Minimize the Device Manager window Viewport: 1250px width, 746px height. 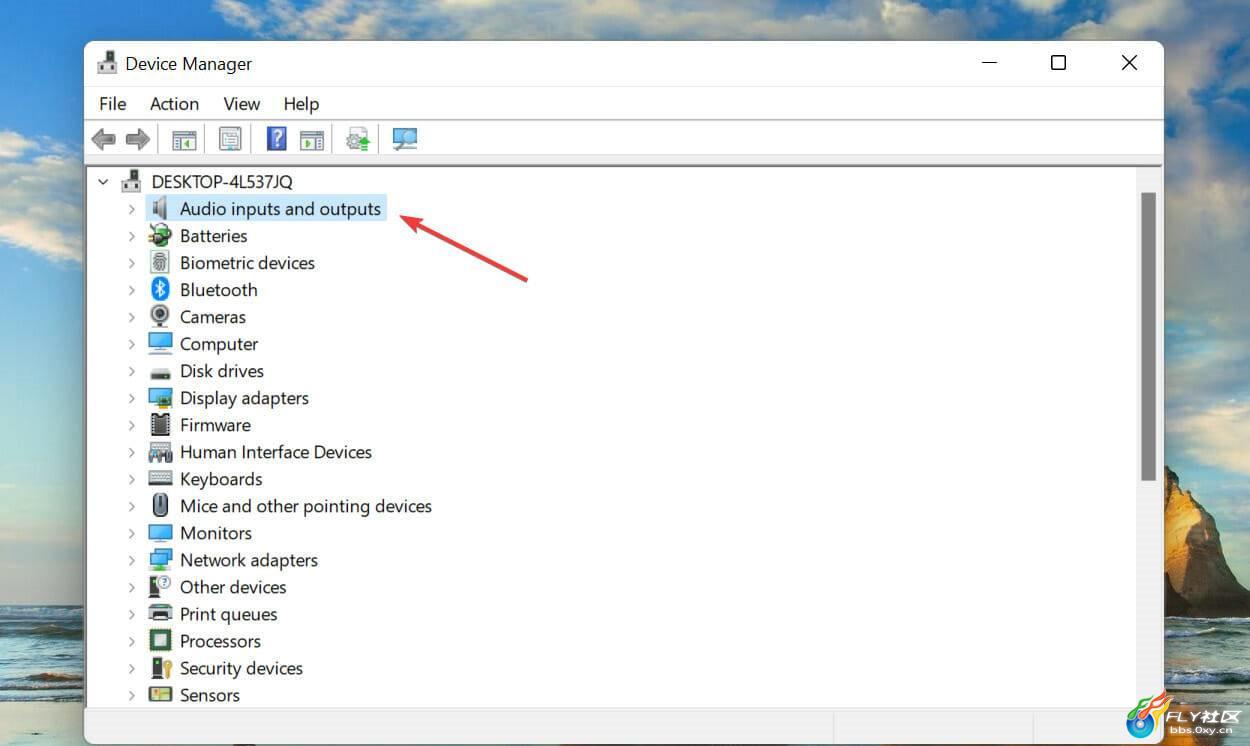coord(989,63)
